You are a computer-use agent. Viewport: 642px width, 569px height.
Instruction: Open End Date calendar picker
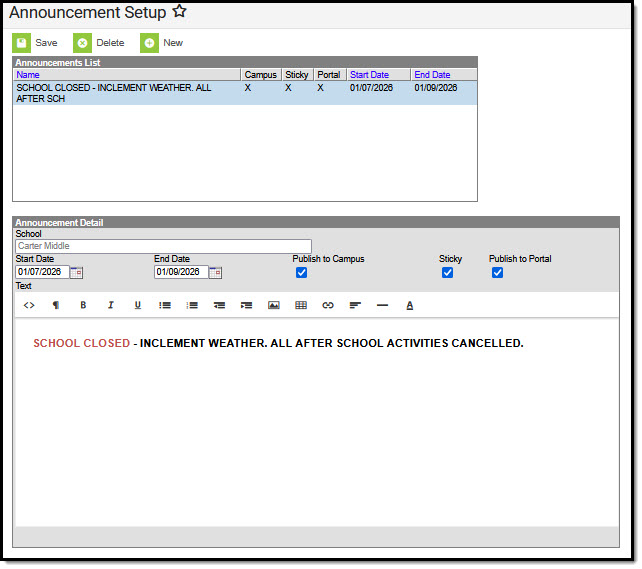pos(215,273)
